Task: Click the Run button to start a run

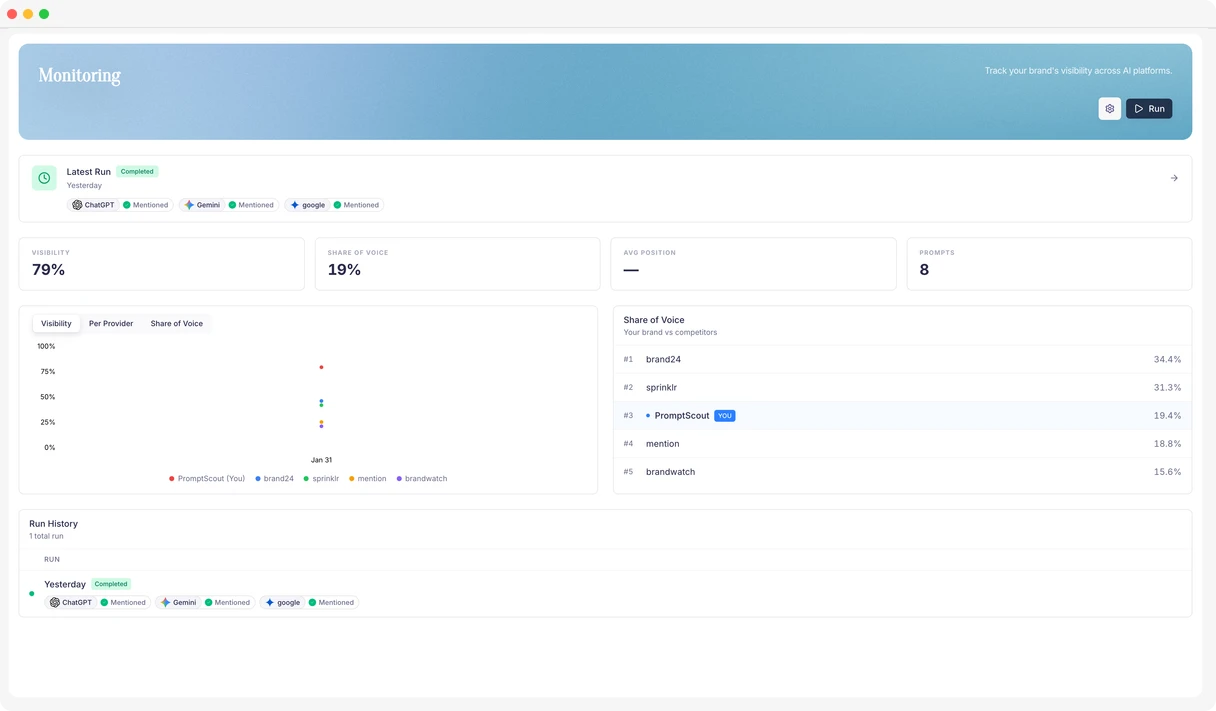Action: click(x=1148, y=108)
